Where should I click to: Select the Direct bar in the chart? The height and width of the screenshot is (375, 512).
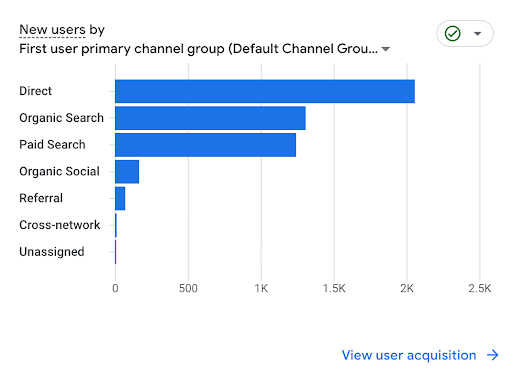pyautogui.click(x=265, y=91)
